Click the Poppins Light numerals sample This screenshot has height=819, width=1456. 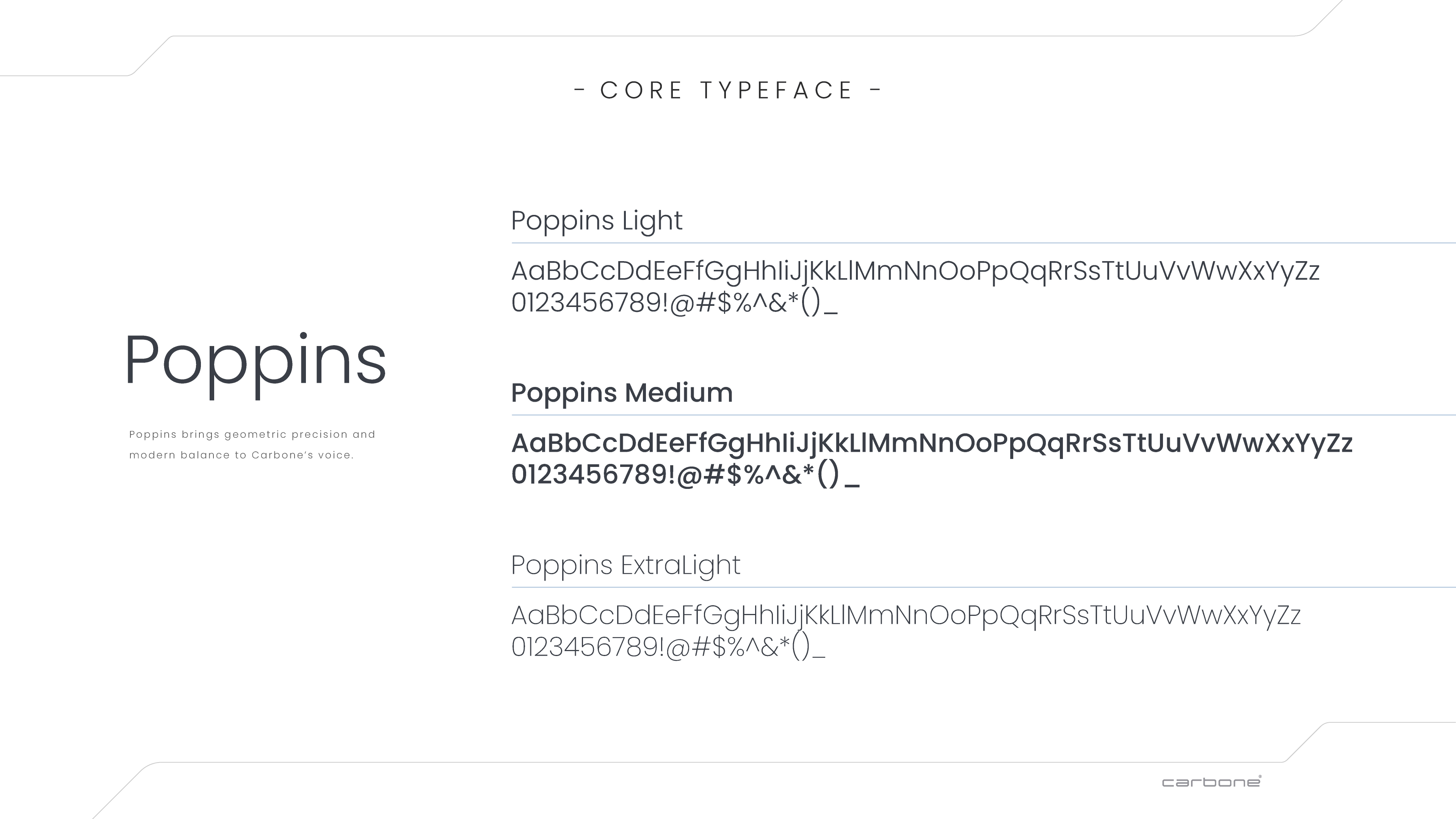click(x=674, y=302)
